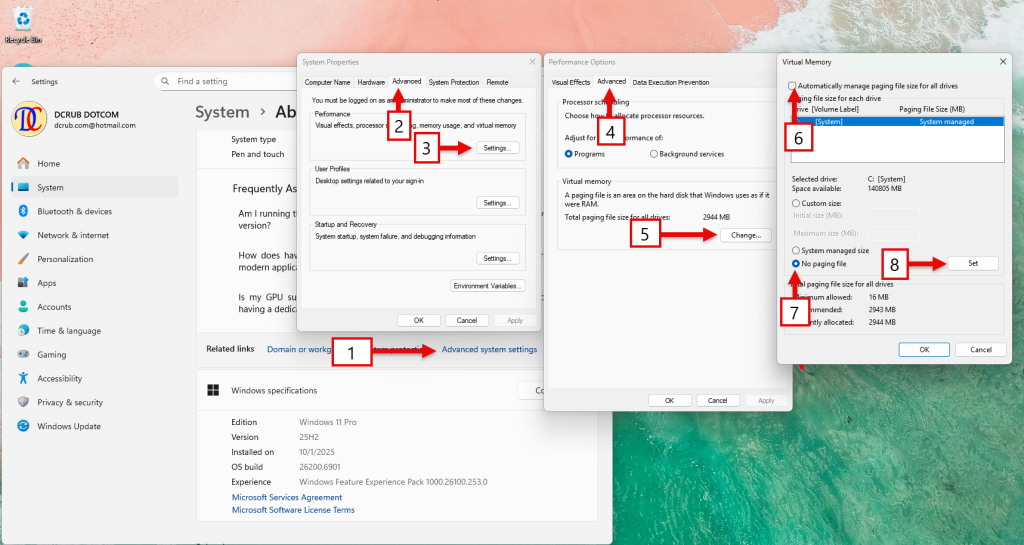
Task: Click the Accessibility figure icon
Action: [24, 378]
